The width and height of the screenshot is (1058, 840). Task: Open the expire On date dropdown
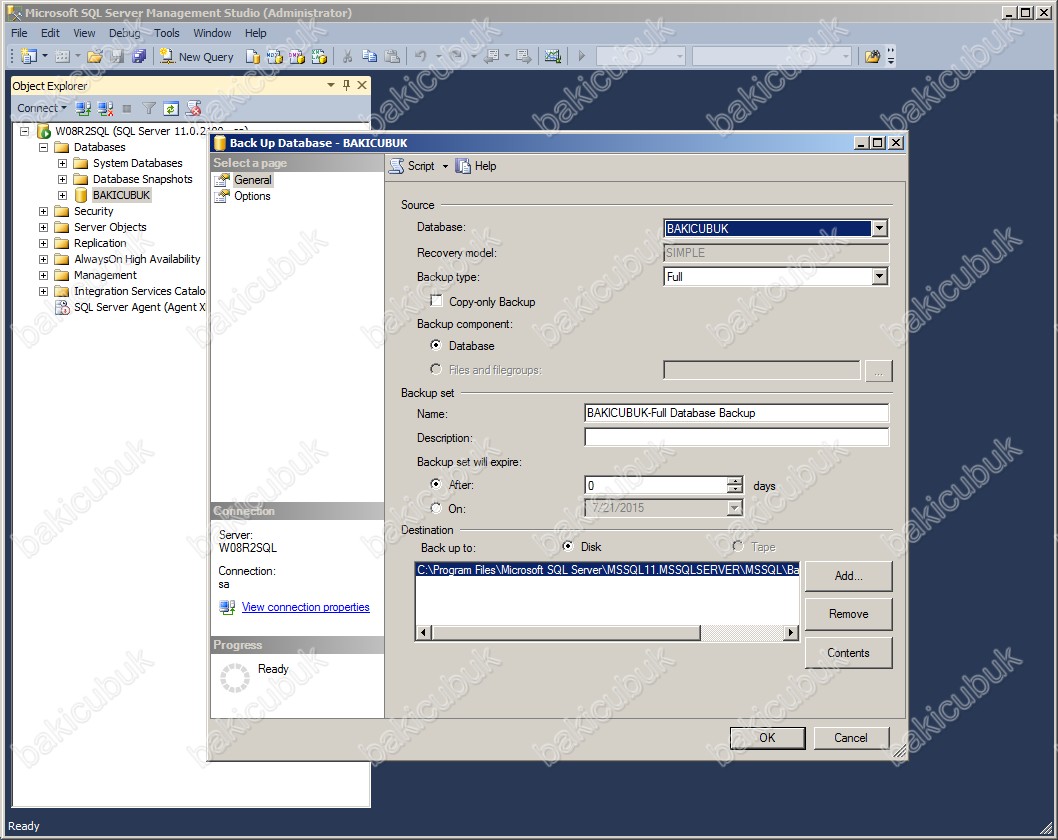pos(735,508)
